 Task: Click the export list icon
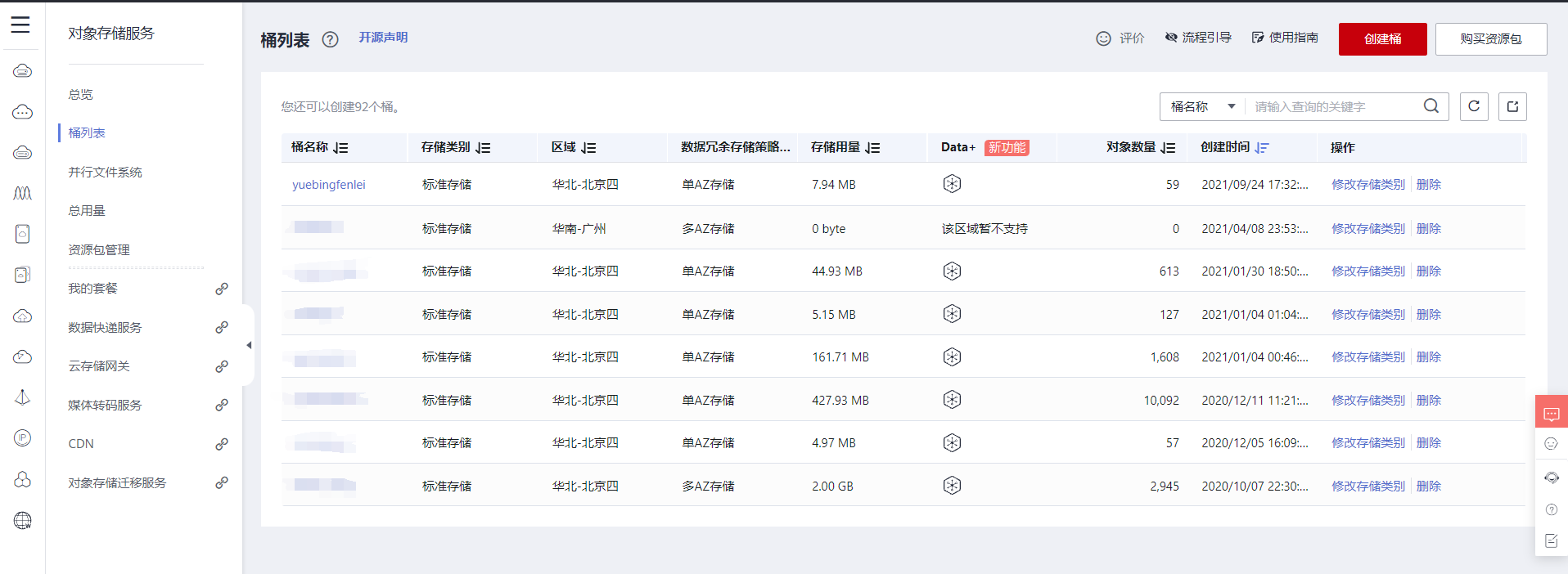(x=1512, y=106)
